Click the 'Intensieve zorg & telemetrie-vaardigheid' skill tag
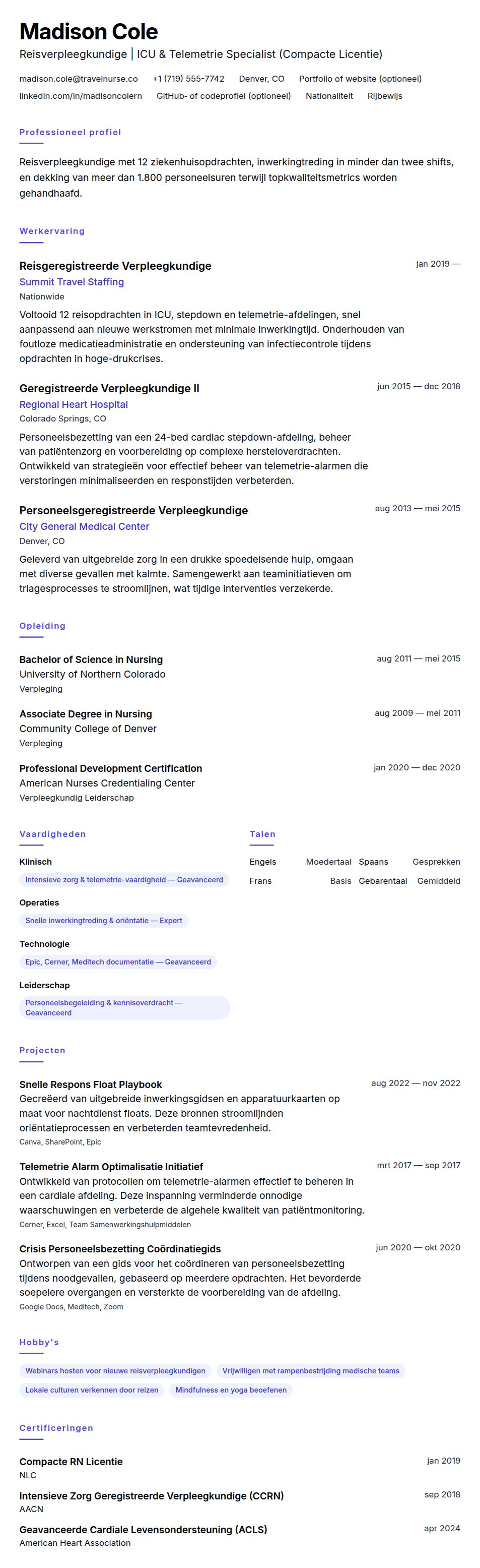 click(x=124, y=880)
